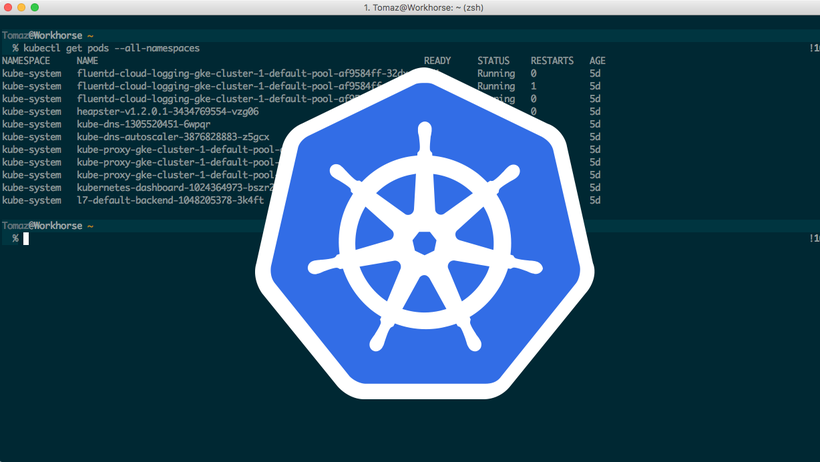Click the Kubernetes helm wheel logo
The height and width of the screenshot is (462, 820).
tap(425, 234)
